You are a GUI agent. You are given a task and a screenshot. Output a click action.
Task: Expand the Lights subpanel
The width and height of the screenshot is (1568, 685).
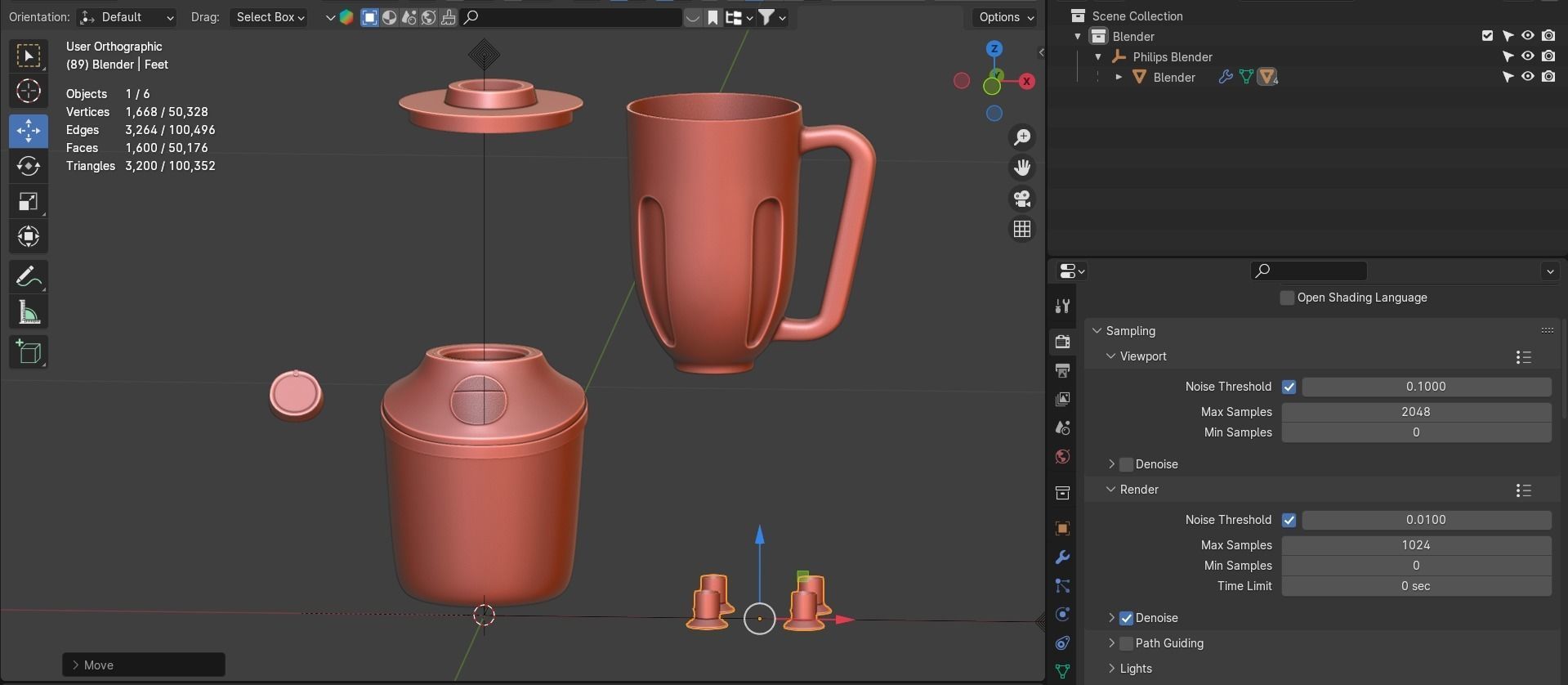(1111, 669)
